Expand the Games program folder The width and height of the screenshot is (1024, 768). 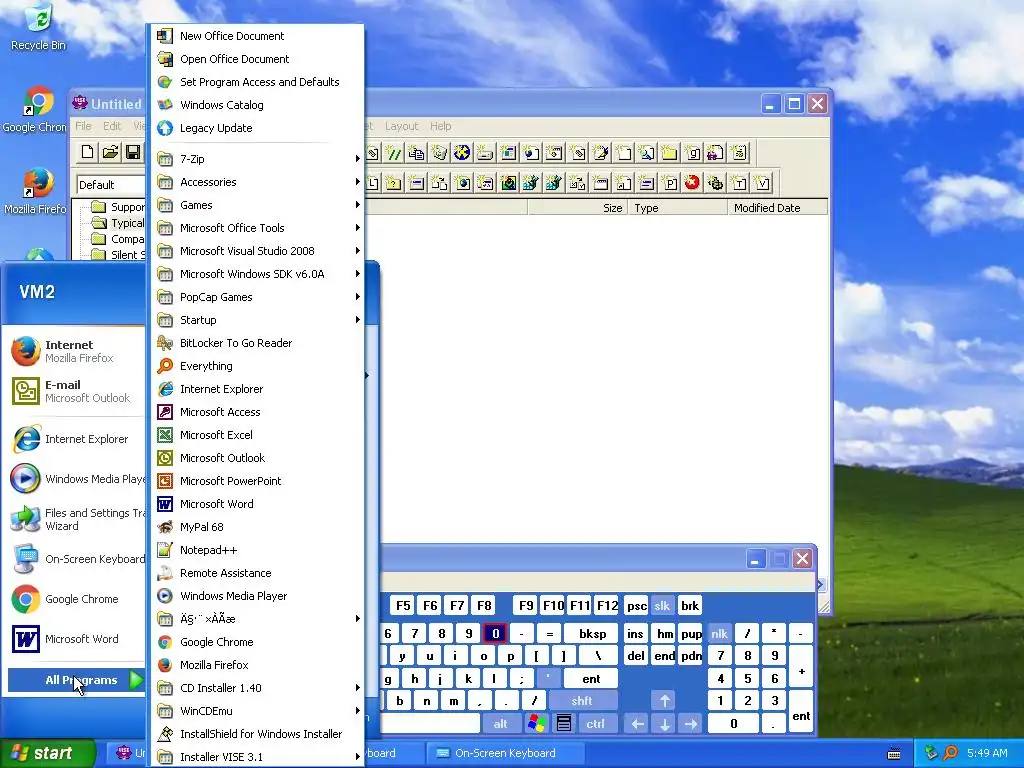pos(257,205)
